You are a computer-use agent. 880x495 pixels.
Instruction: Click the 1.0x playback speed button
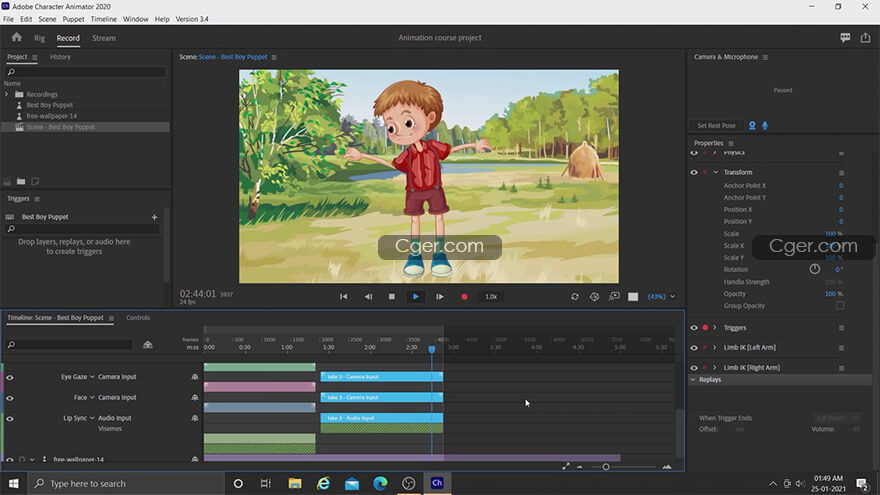click(491, 296)
